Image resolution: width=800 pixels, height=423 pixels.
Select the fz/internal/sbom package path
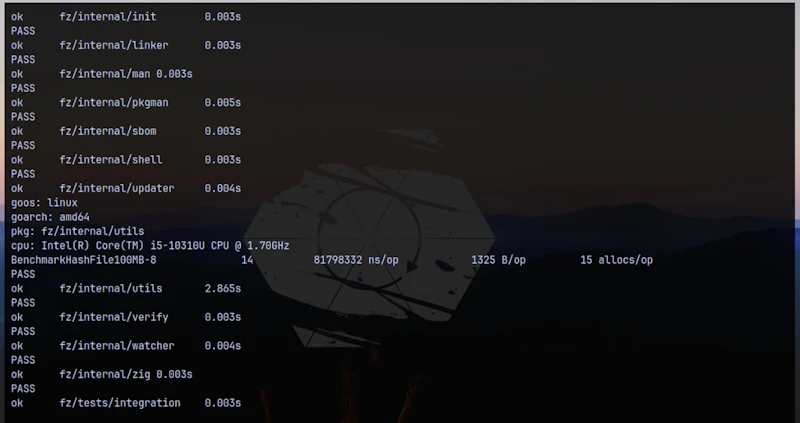[x=108, y=131]
